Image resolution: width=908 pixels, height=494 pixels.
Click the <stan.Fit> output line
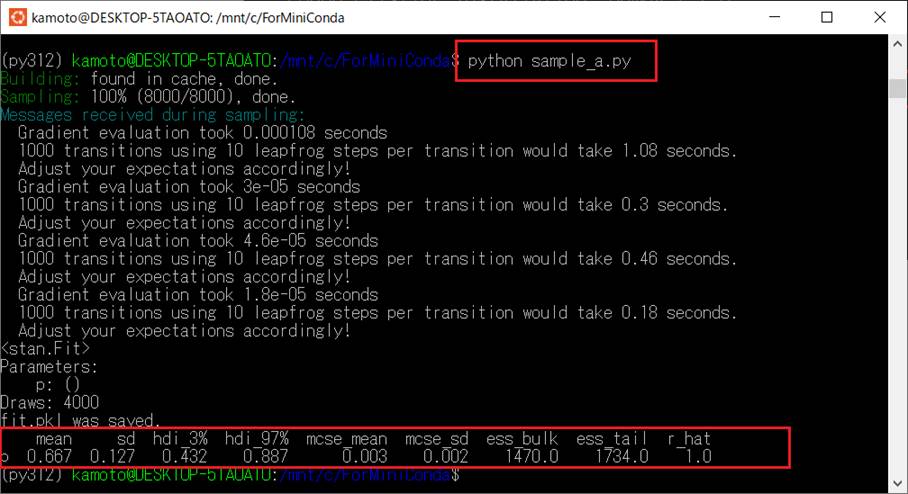coord(45,349)
